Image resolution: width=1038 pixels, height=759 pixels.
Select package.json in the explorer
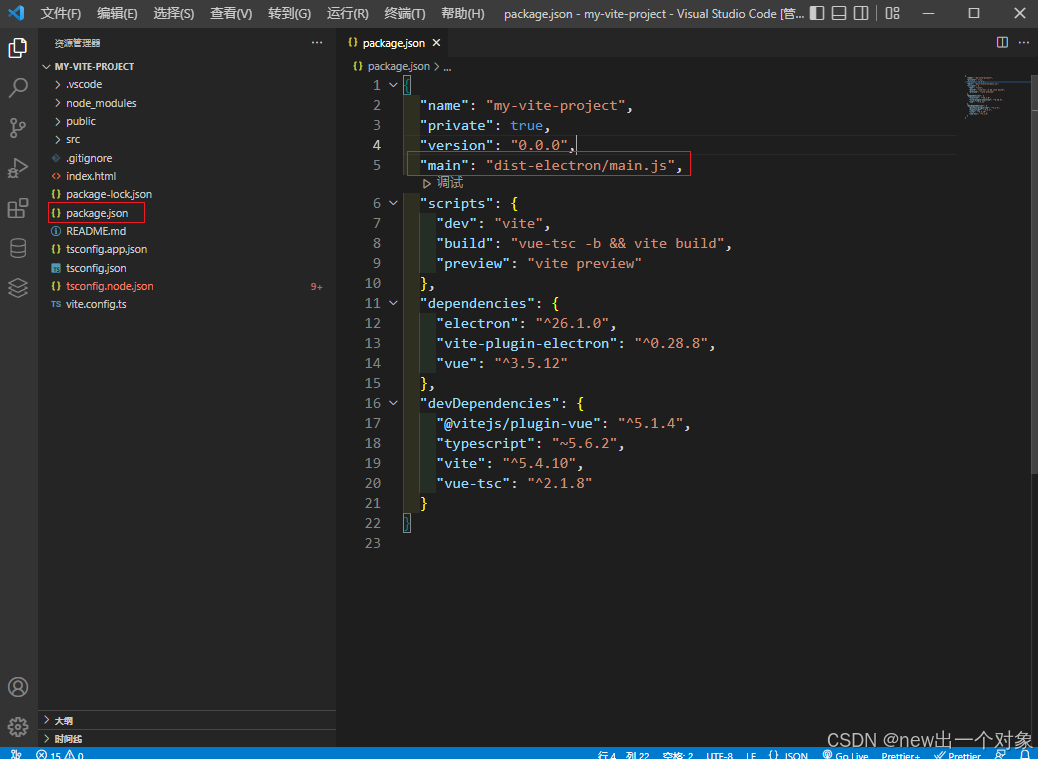tap(187, 213)
